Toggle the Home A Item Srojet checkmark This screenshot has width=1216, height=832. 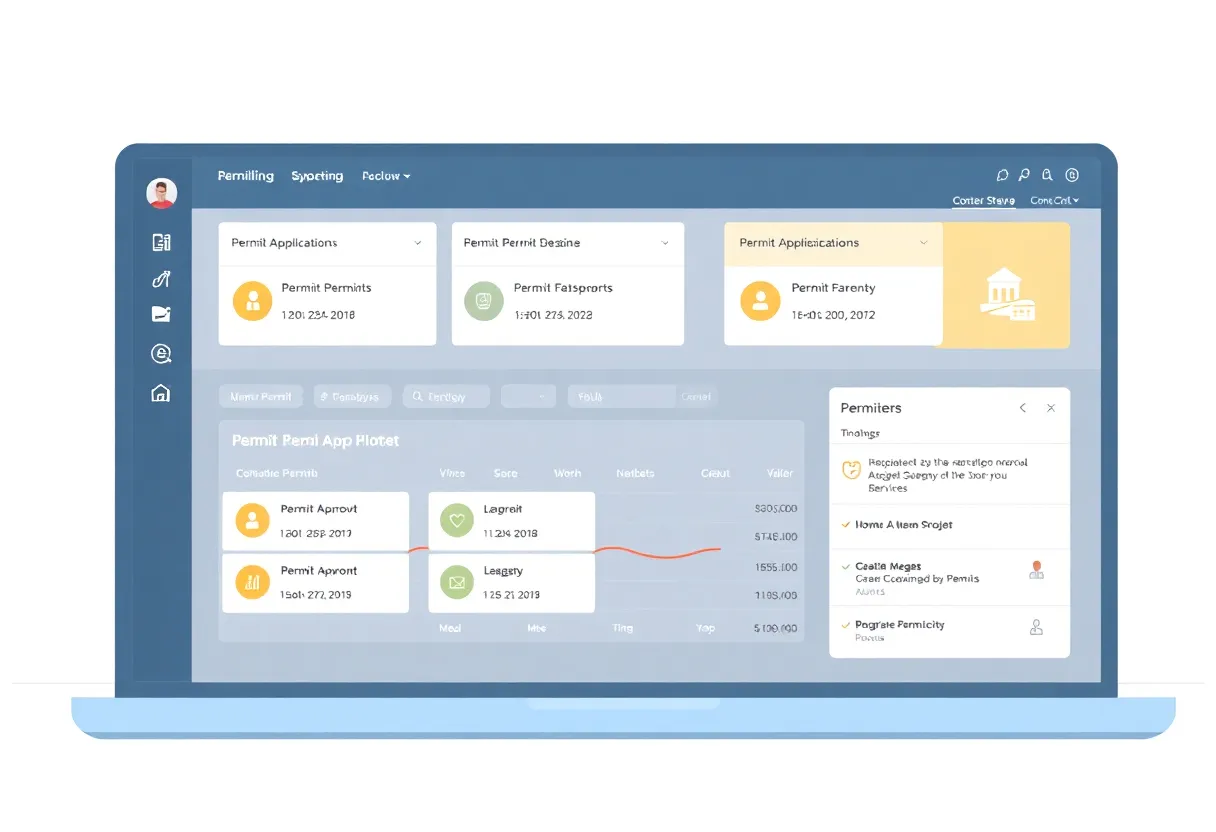(846, 524)
